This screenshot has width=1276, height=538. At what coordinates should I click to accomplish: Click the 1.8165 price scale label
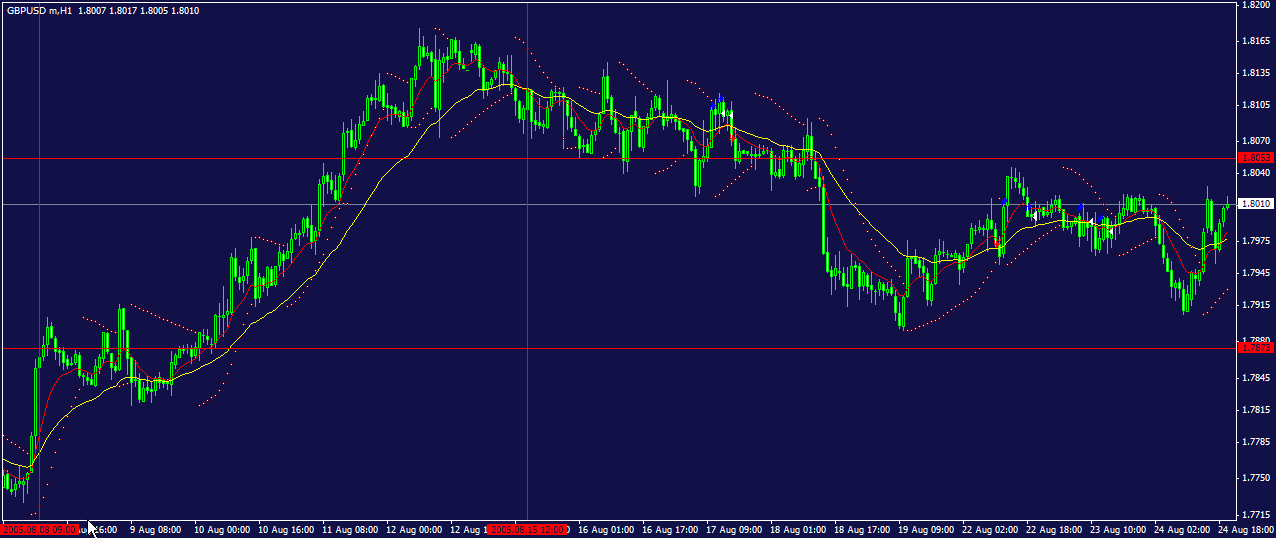tap(1255, 41)
